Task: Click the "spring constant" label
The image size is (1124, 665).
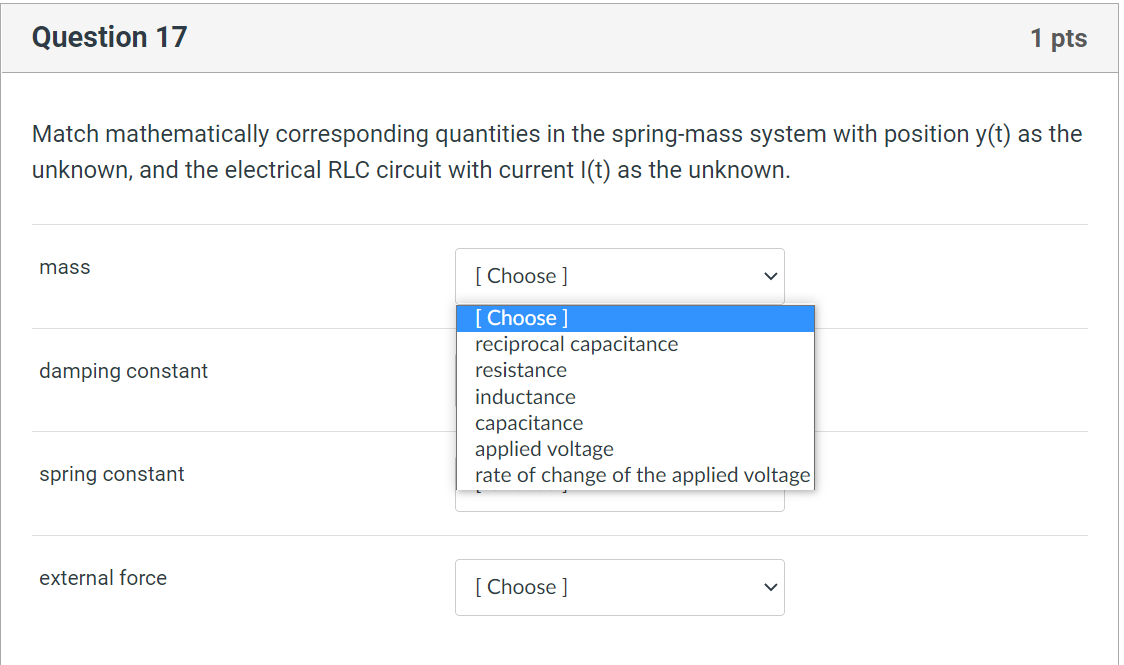Action: [111, 474]
